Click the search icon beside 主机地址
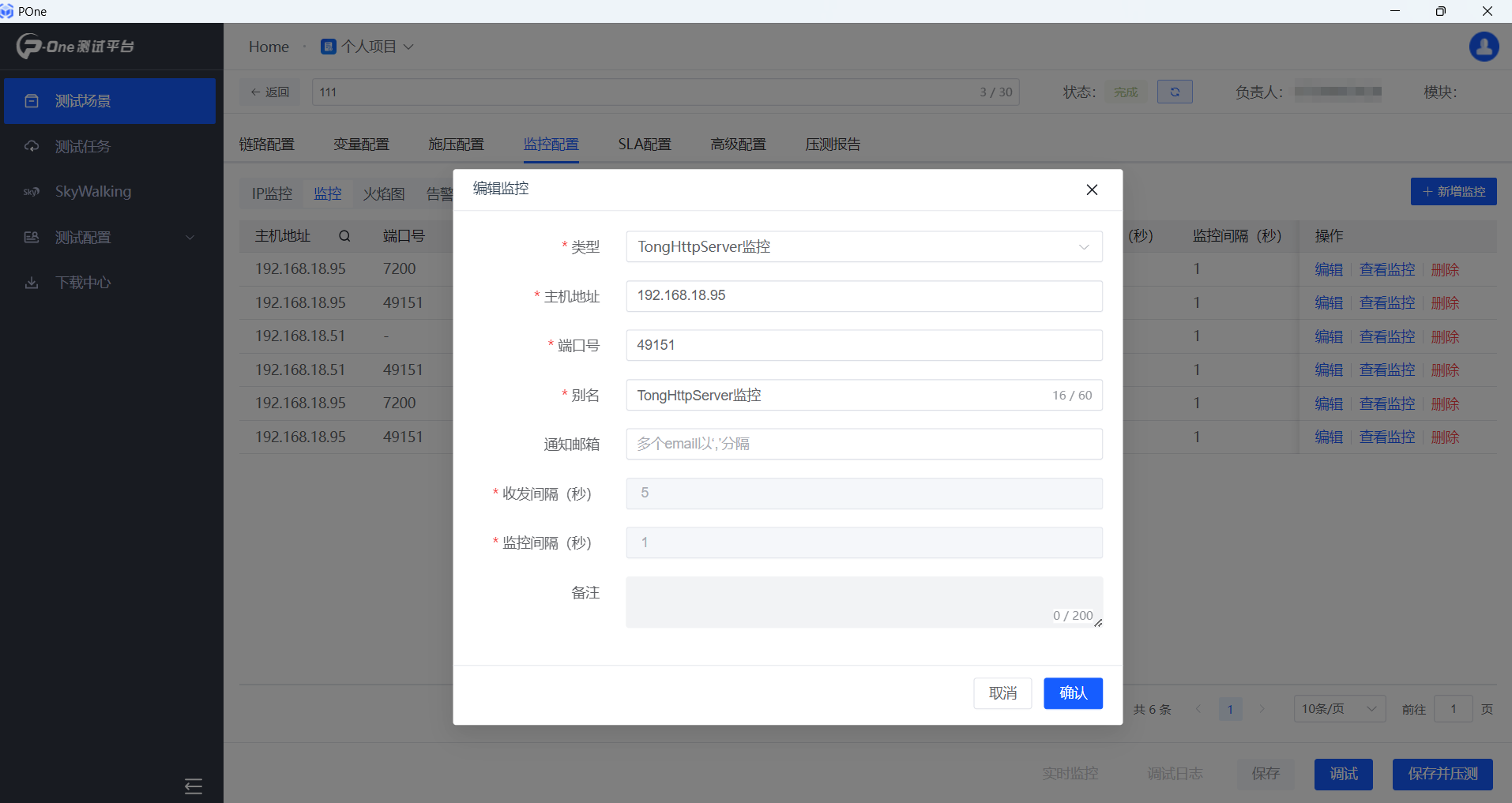 (x=344, y=236)
